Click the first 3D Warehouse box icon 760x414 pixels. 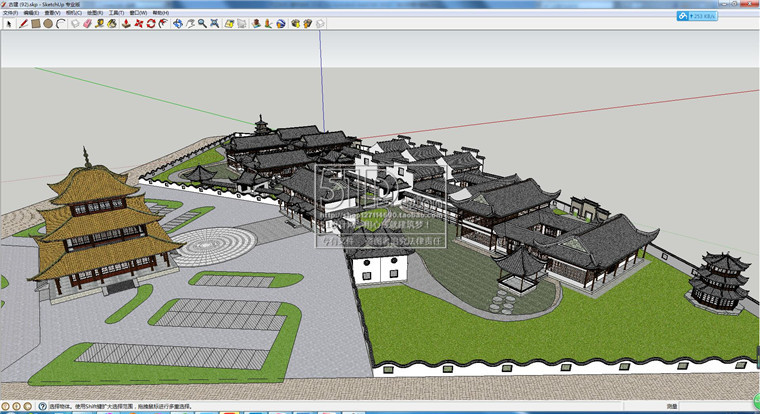tap(295, 24)
